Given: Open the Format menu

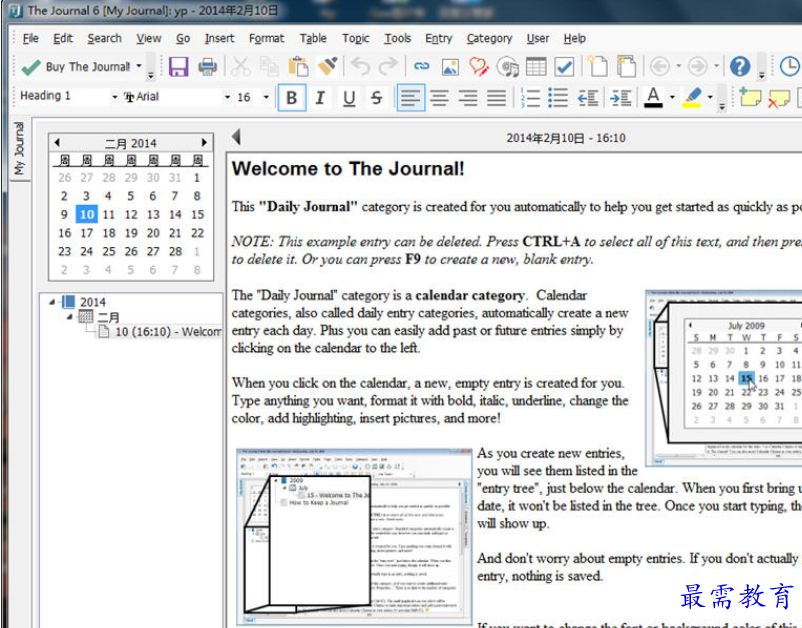Looking at the screenshot, I should 266,38.
